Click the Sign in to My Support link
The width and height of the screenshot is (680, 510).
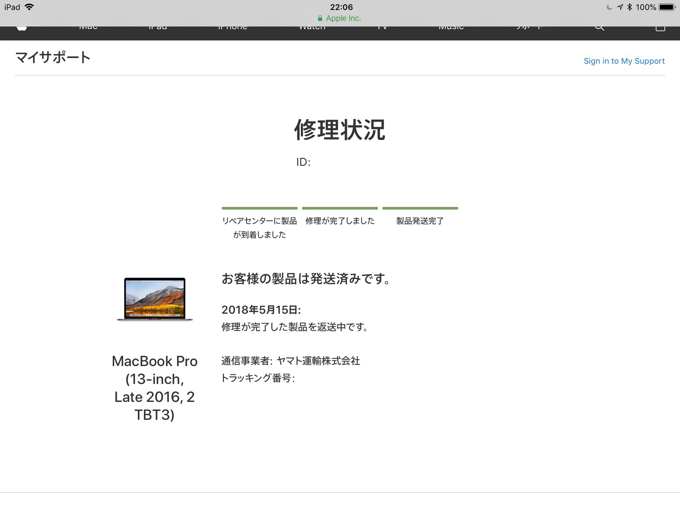point(624,61)
